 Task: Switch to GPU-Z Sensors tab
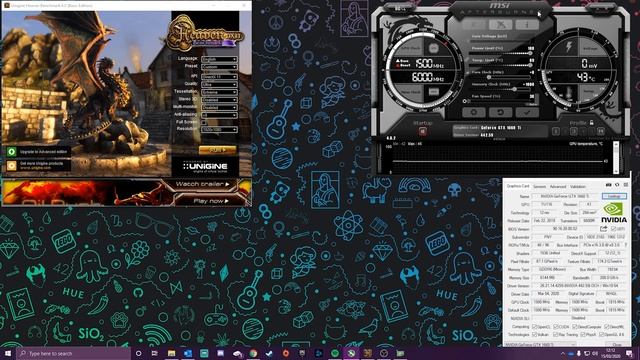point(539,186)
